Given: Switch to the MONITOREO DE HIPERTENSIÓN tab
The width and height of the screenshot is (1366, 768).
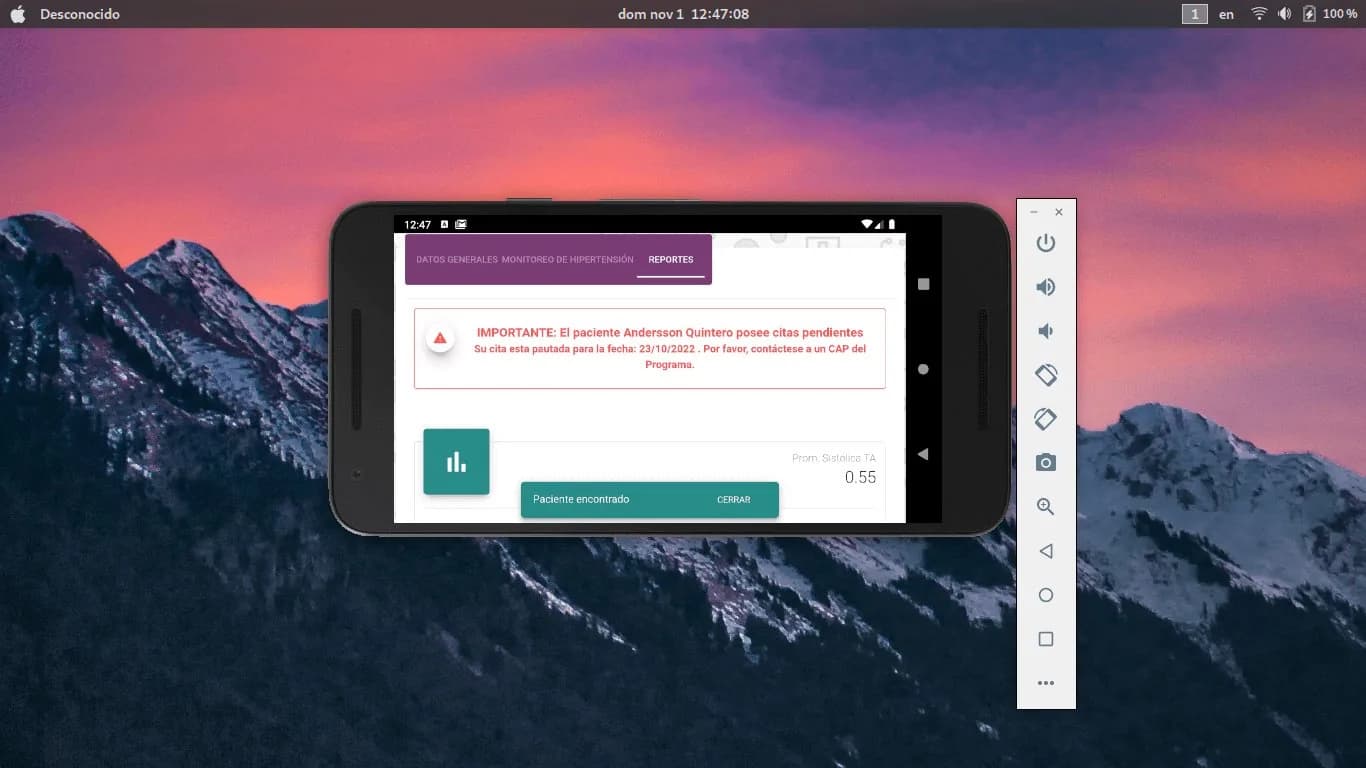Looking at the screenshot, I should pos(567,260).
